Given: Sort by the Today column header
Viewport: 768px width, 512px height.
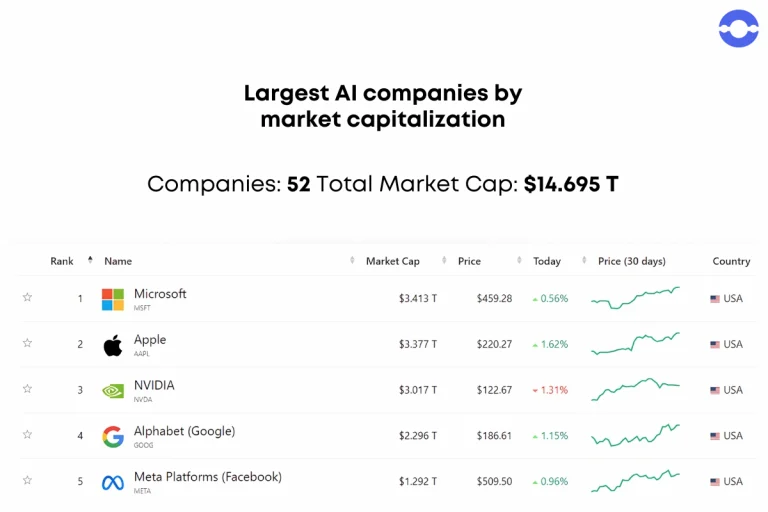Looking at the screenshot, I should (547, 261).
